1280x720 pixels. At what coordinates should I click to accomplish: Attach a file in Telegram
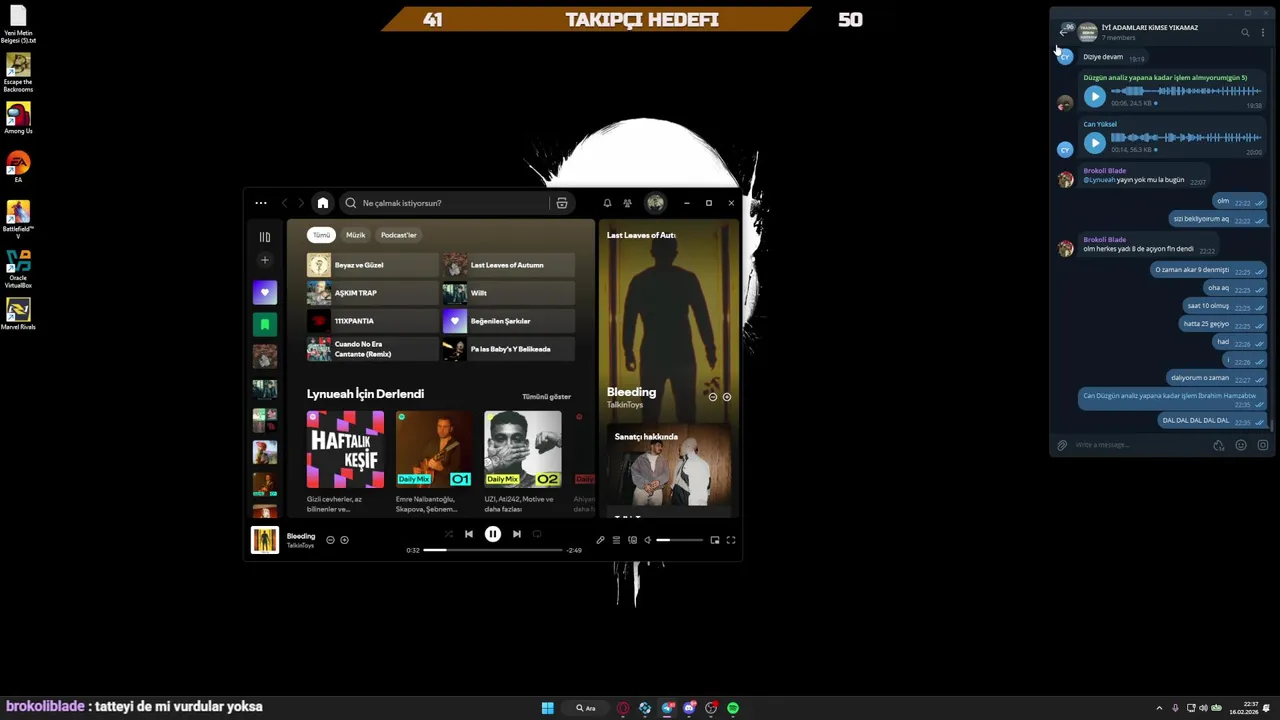pos(1062,445)
